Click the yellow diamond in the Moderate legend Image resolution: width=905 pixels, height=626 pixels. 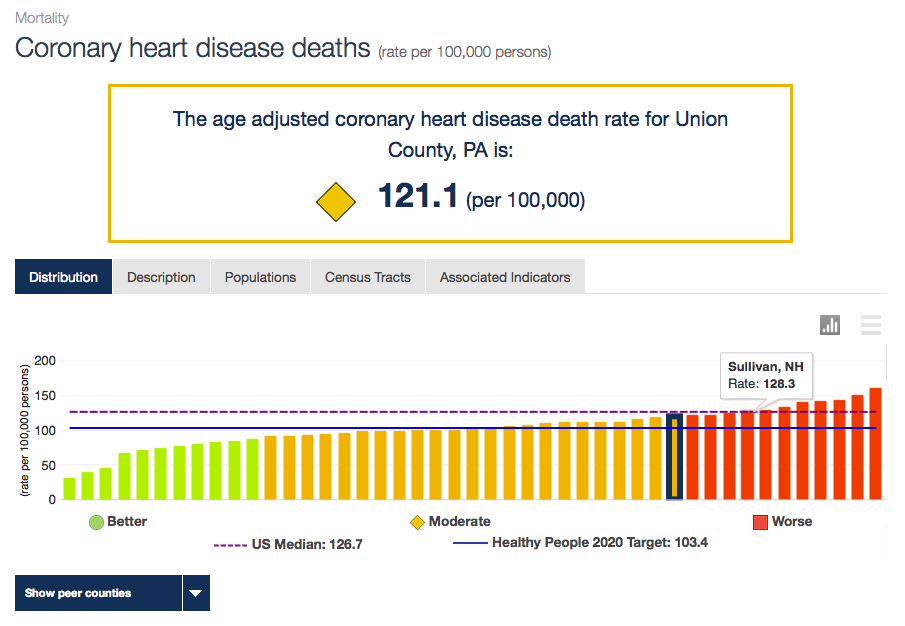[417, 521]
